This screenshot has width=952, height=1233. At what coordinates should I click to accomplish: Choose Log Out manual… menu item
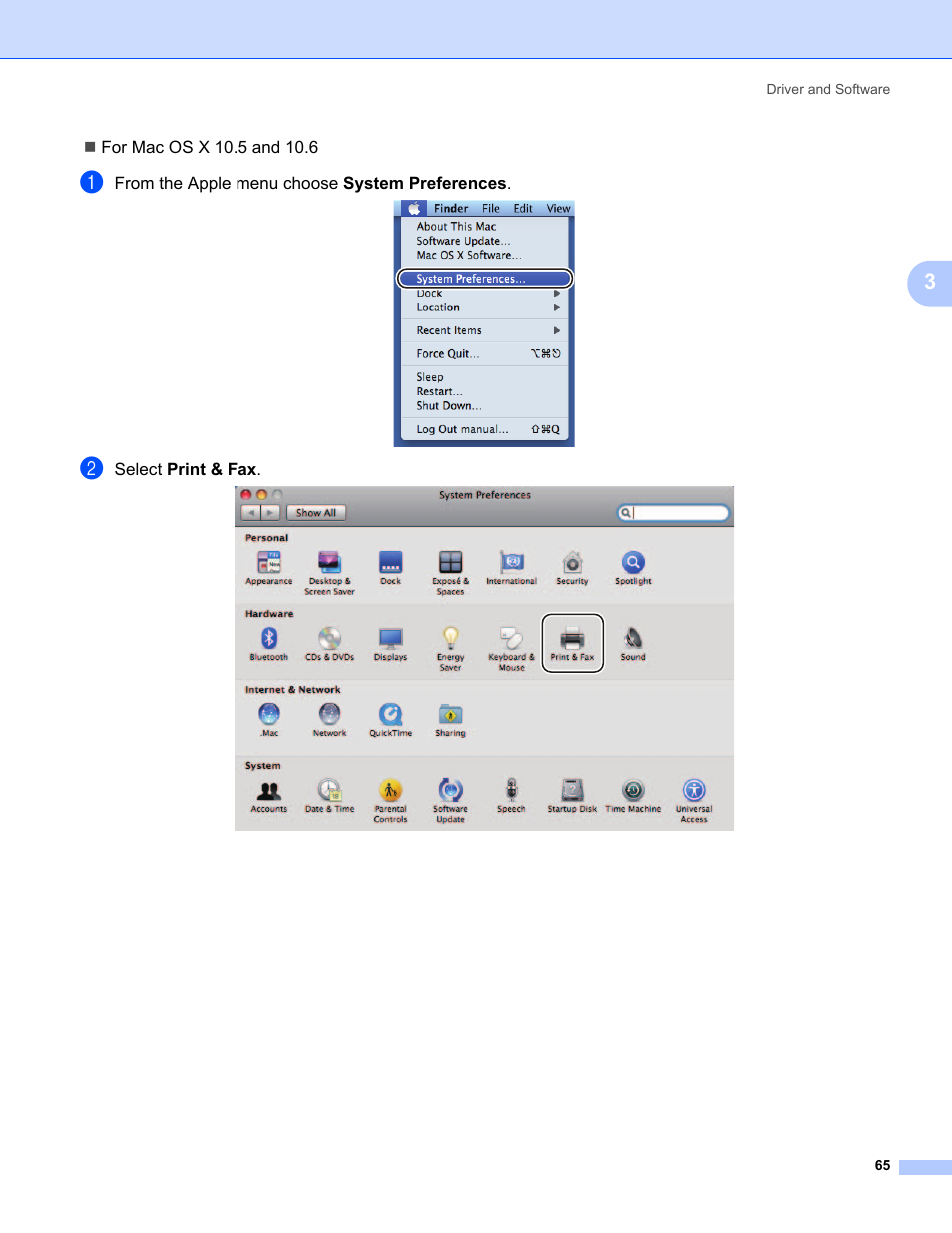pyautogui.click(x=484, y=430)
